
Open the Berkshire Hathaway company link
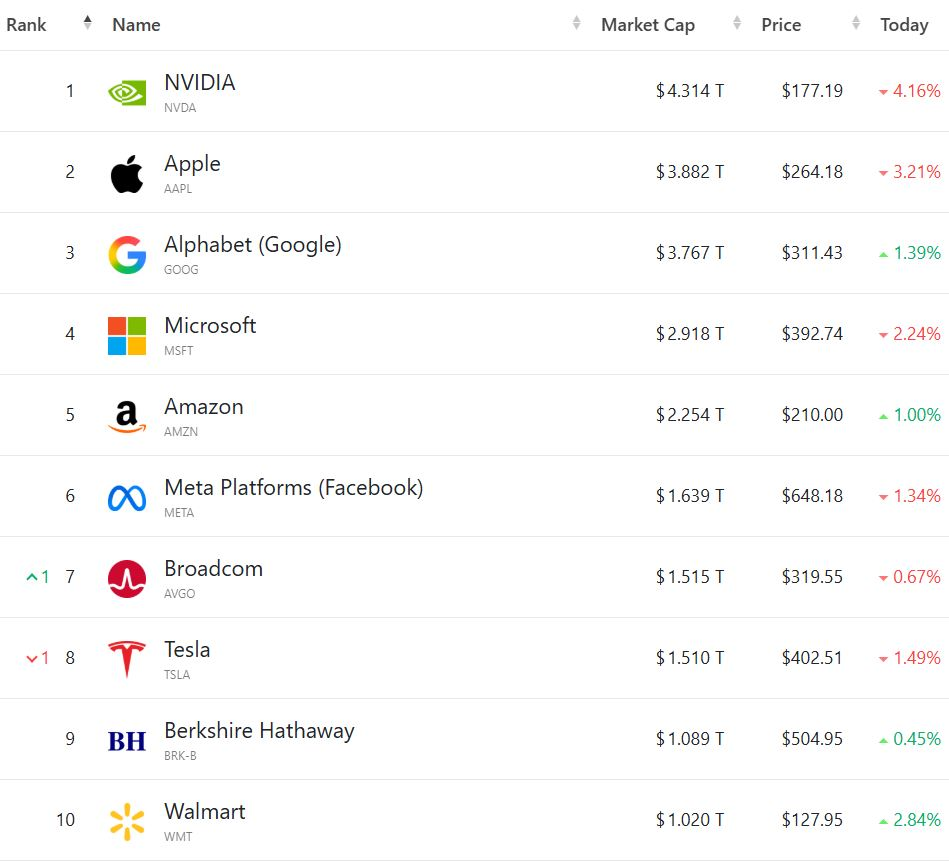click(x=259, y=731)
